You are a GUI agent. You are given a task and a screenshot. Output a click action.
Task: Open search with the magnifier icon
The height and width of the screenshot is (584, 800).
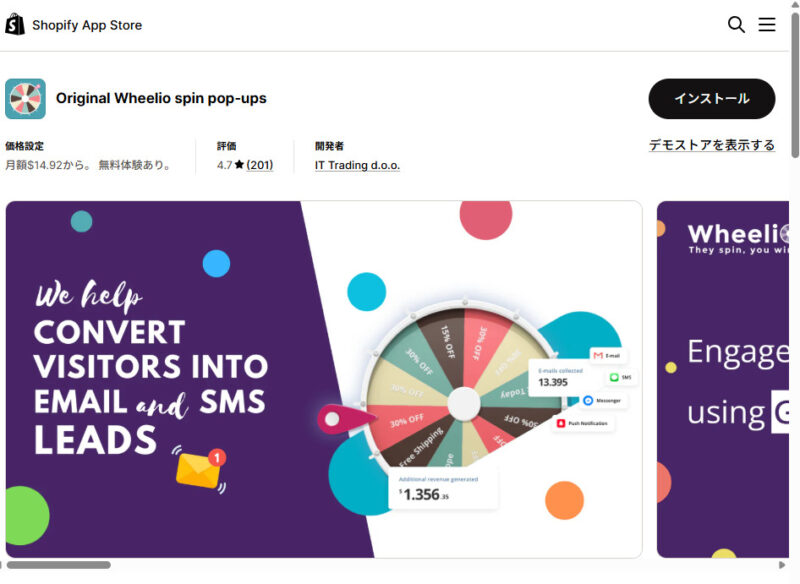pos(736,25)
